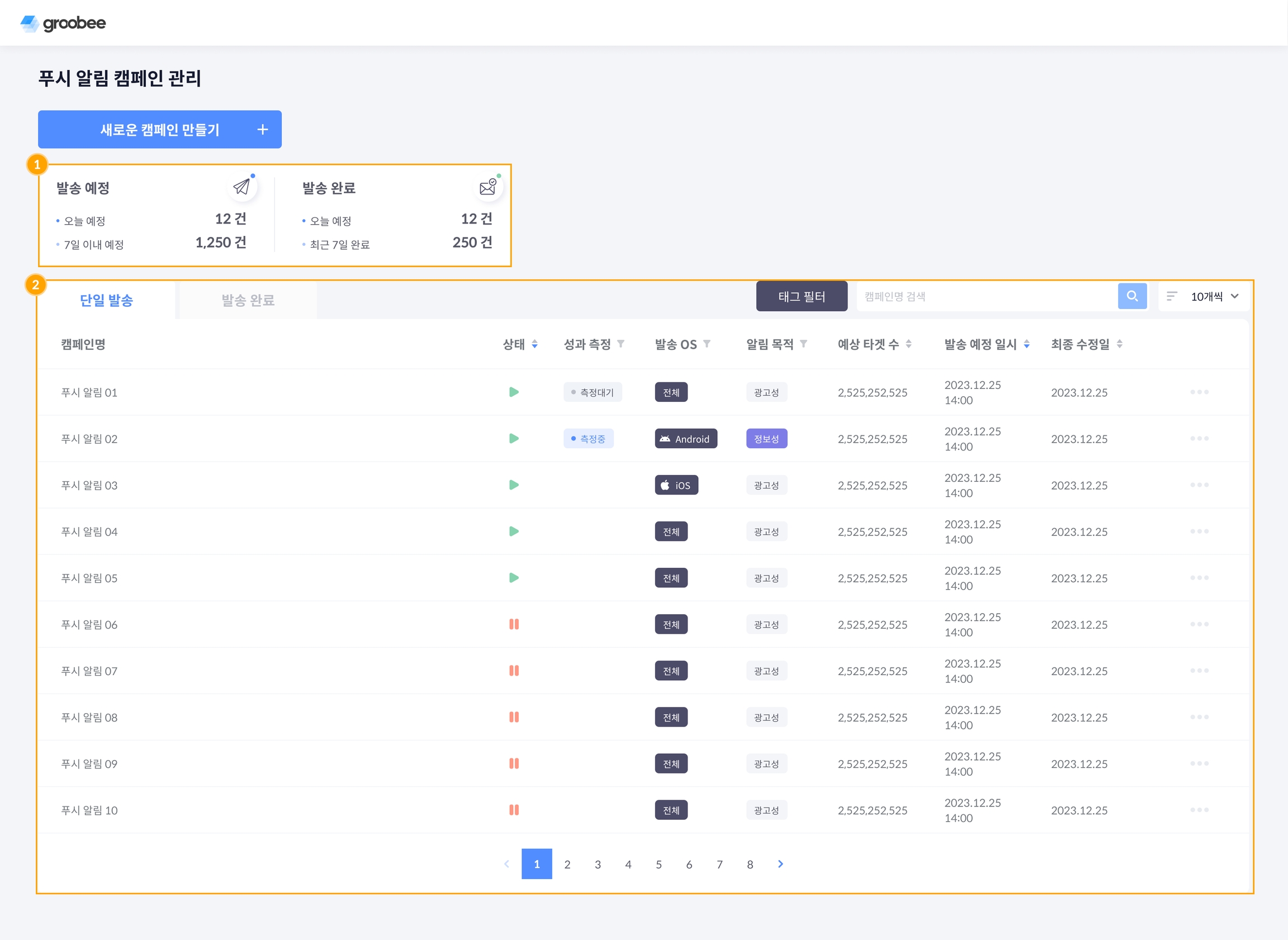Click the 정보성 purple tag on 푸시 알림 02
This screenshot has width=1288, height=940.
pyautogui.click(x=766, y=439)
